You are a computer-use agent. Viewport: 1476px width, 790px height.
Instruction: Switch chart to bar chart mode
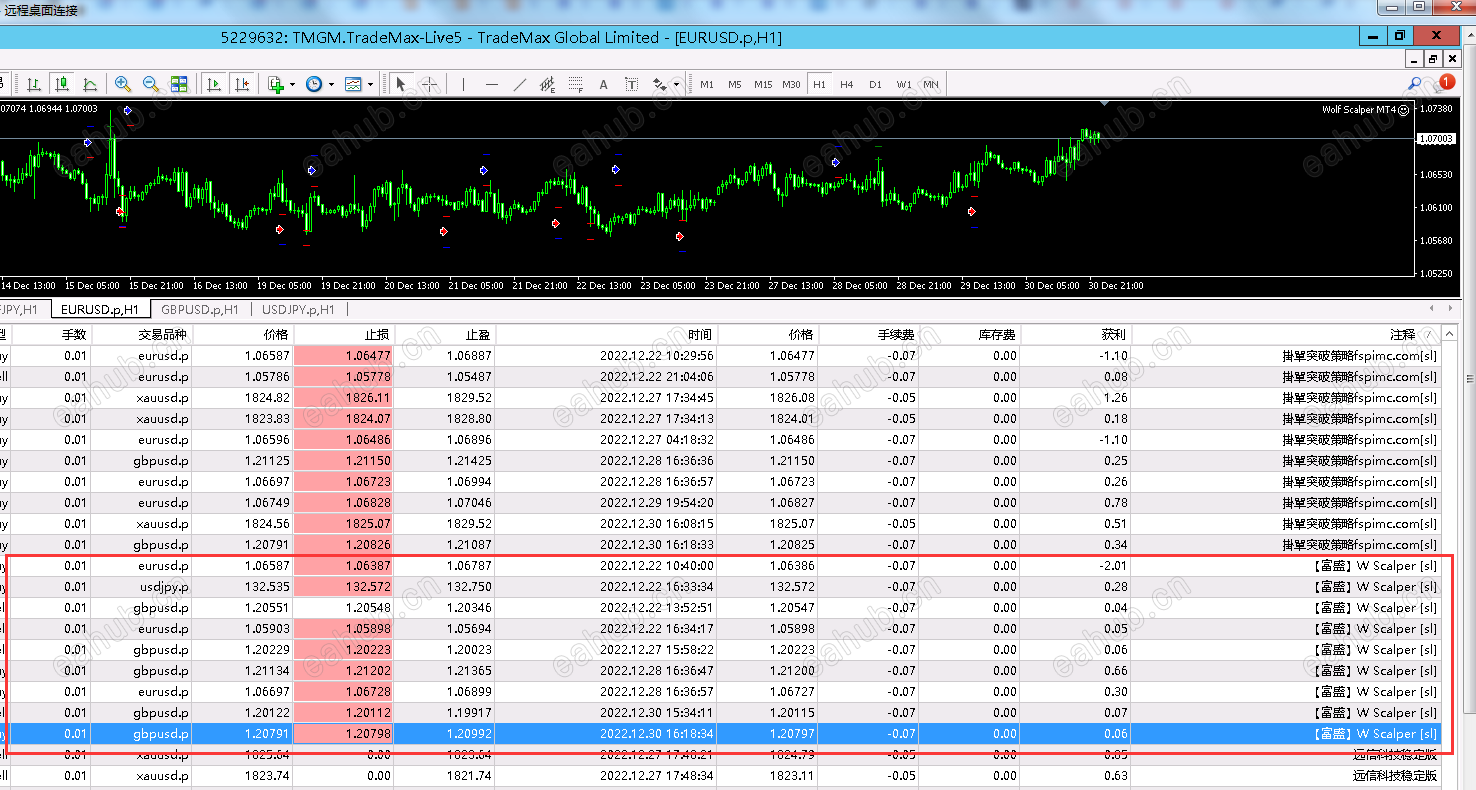coord(34,84)
